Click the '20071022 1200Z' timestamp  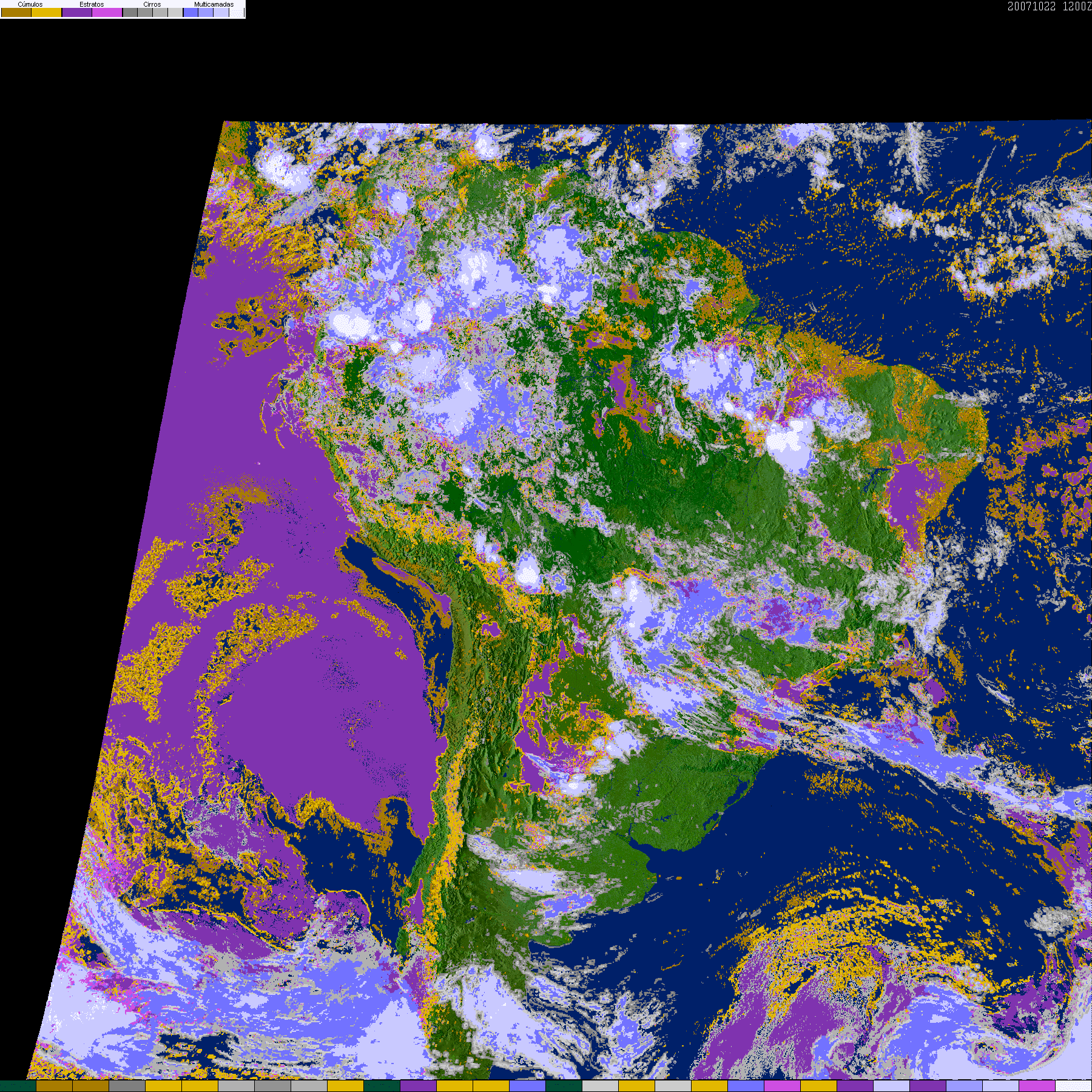point(1050,7)
